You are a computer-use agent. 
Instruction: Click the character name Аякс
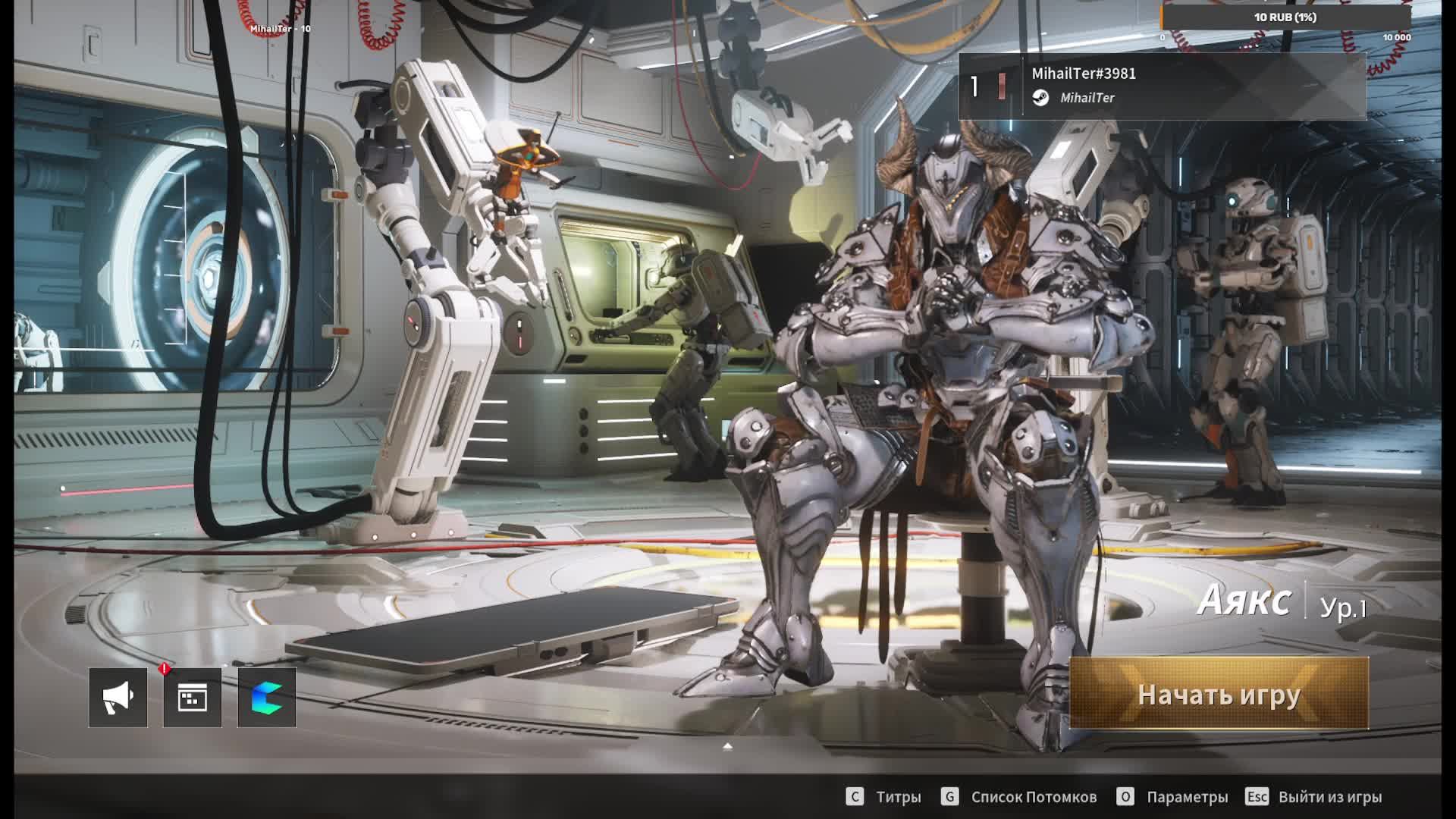click(1244, 601)
